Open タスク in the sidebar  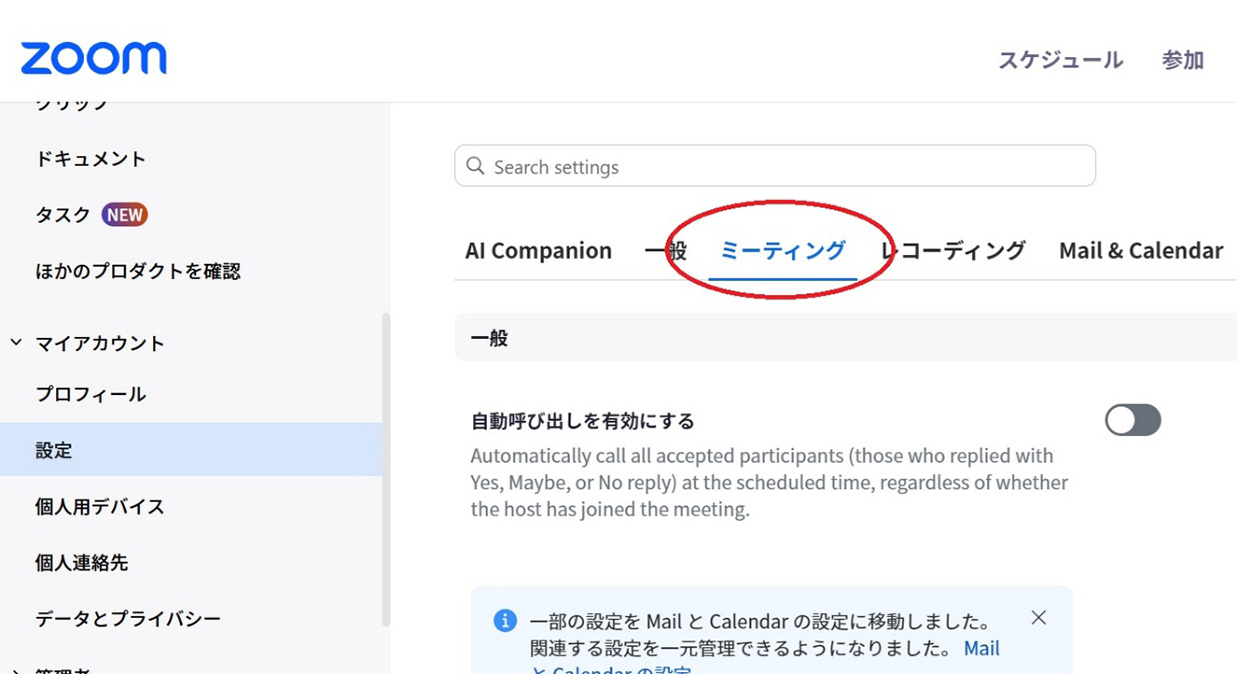point(63,215)
